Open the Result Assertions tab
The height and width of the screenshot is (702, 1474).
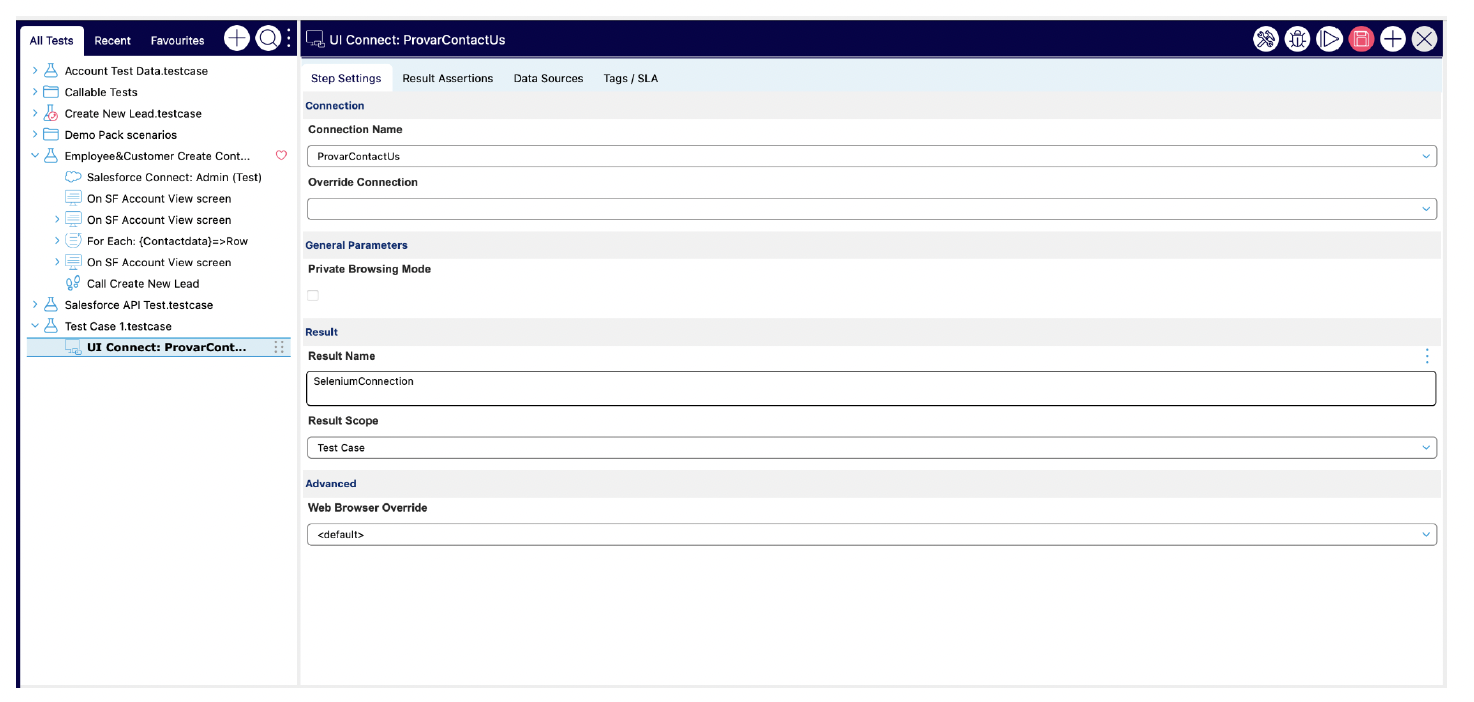click(448, 78)
